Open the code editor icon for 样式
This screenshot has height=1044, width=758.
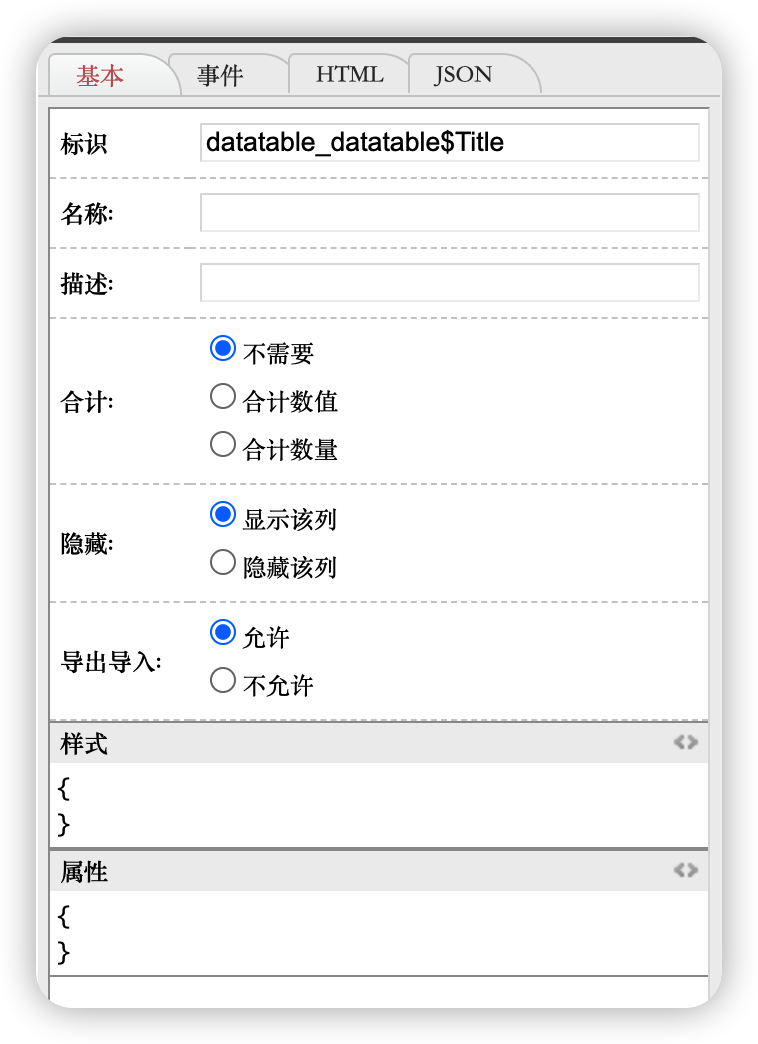coord(685,742)
